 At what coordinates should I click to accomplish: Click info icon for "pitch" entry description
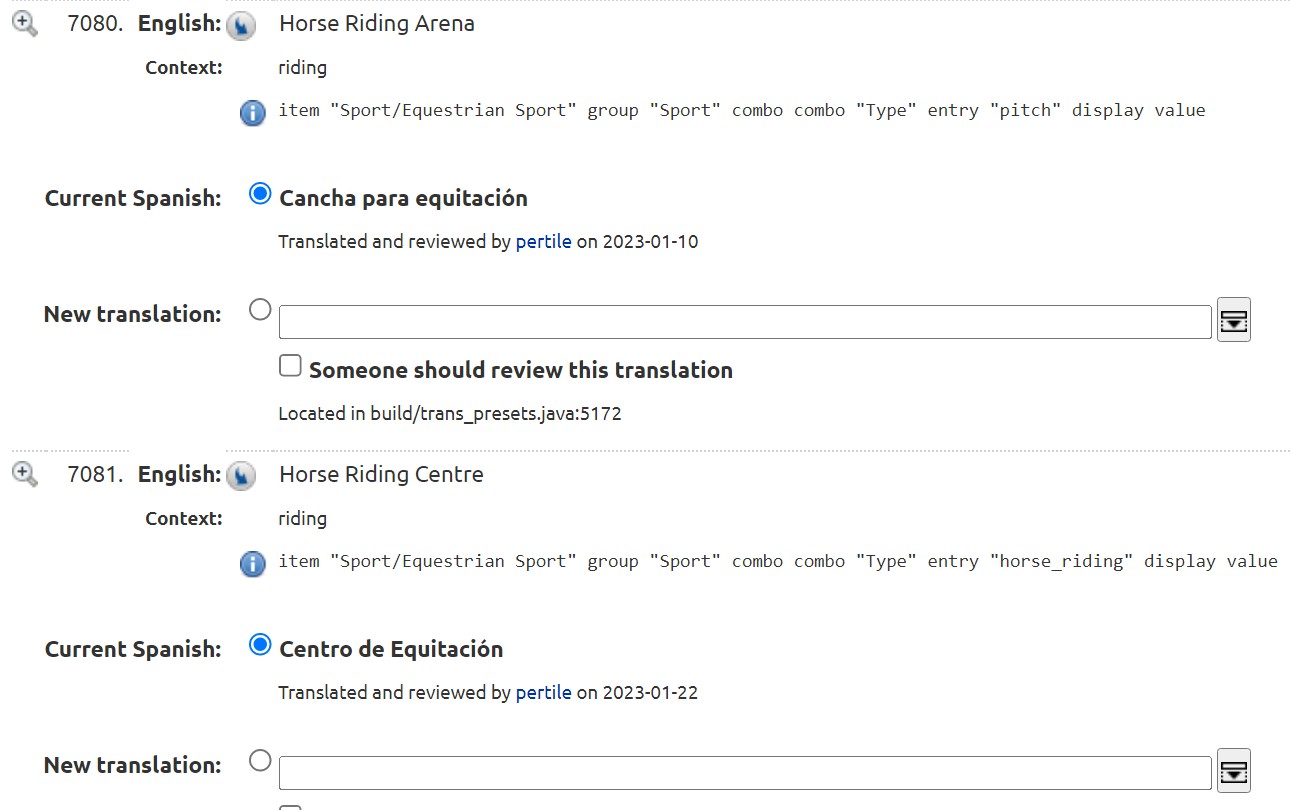click(253, 112)
